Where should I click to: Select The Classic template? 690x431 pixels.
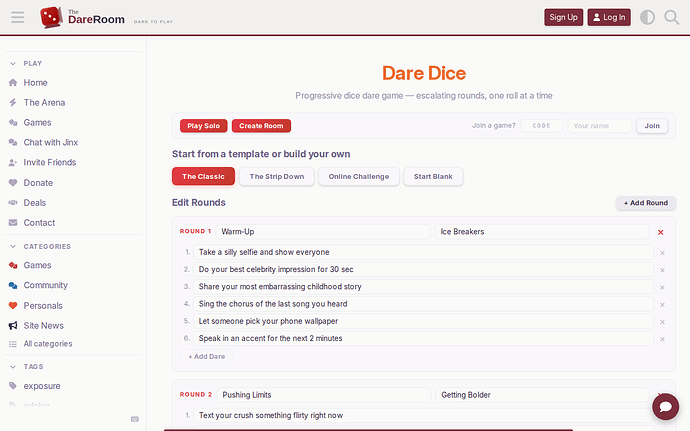point(203,177)
